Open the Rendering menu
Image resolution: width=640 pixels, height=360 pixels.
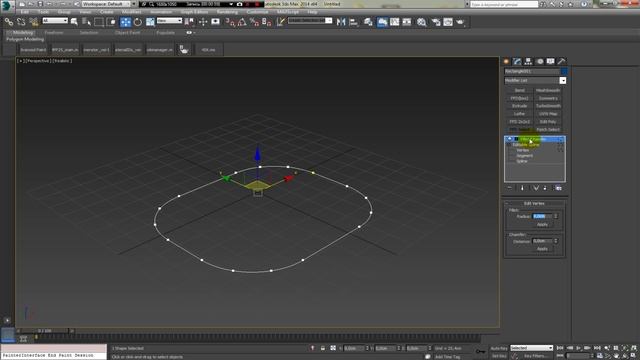click(227, 12)
